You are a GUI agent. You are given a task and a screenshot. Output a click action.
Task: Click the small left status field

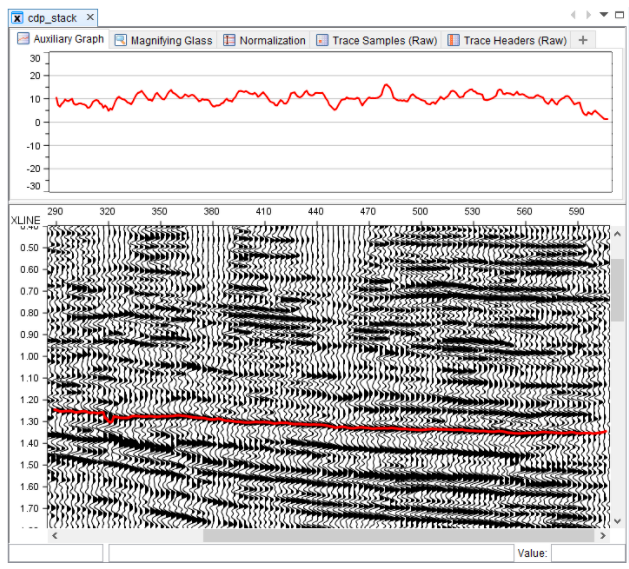pos(56,553)
